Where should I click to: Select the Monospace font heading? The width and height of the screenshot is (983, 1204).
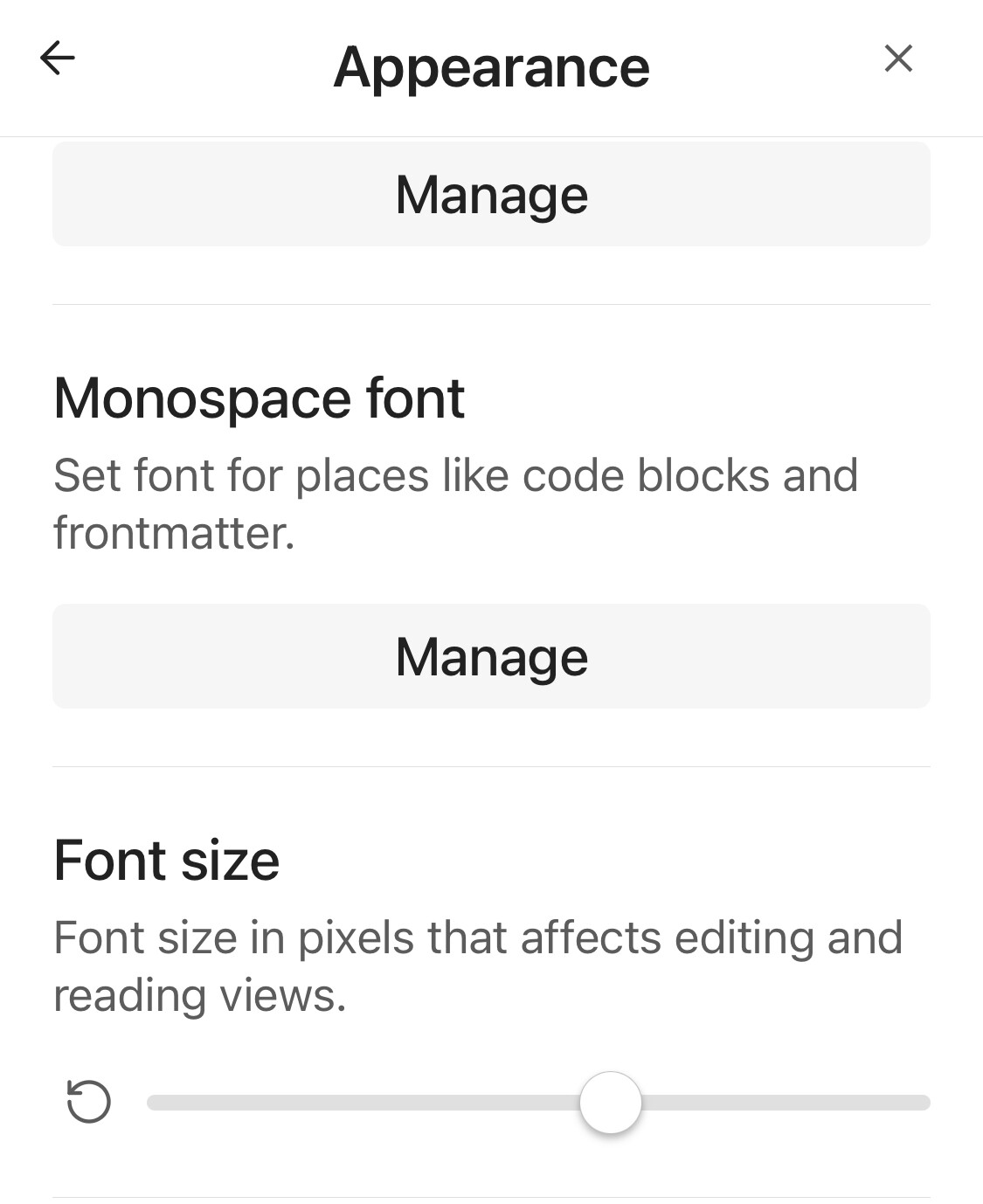coord(260,398)
